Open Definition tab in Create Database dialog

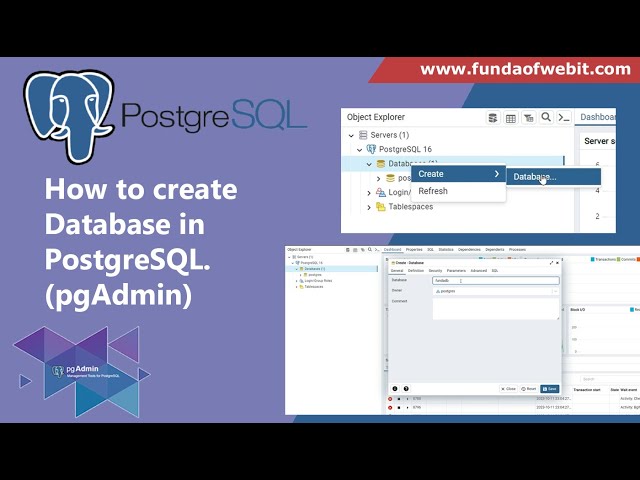coord(416,271)
